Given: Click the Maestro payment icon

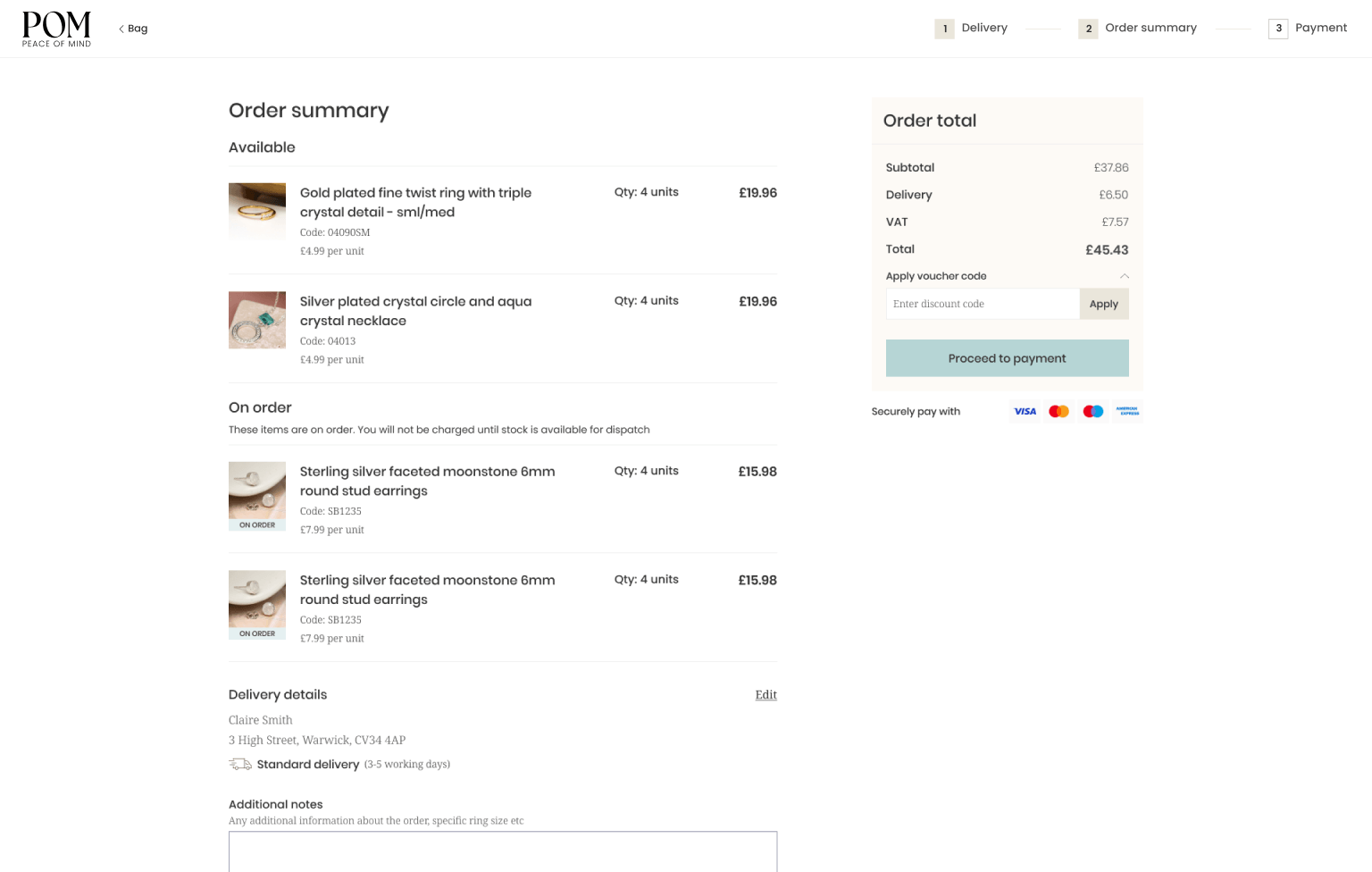Looking at the screenshot, I should (x=1092, y=411).
